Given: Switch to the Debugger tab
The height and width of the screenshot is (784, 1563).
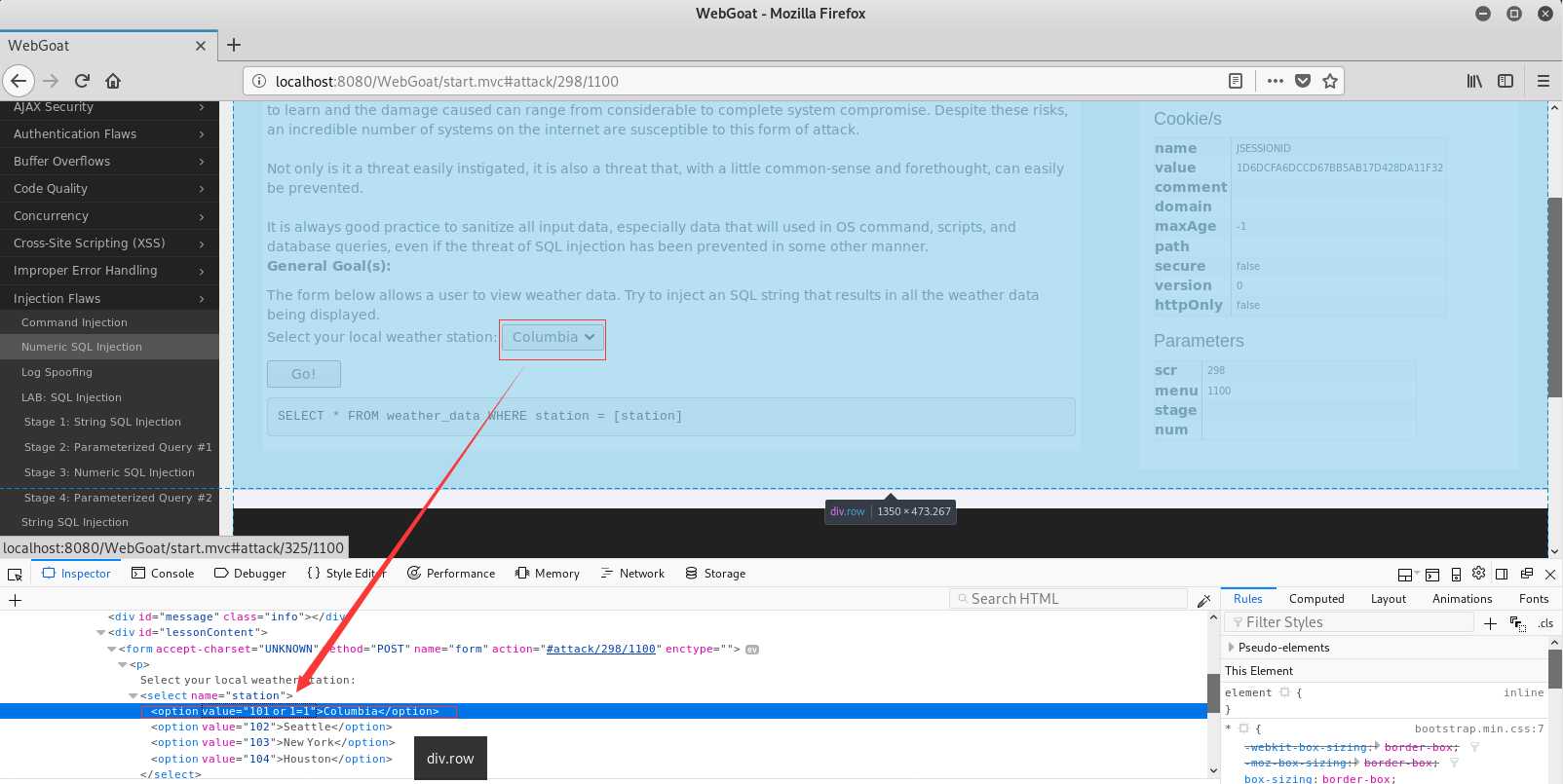Looking at the screenshot, I should coord(249,574).
